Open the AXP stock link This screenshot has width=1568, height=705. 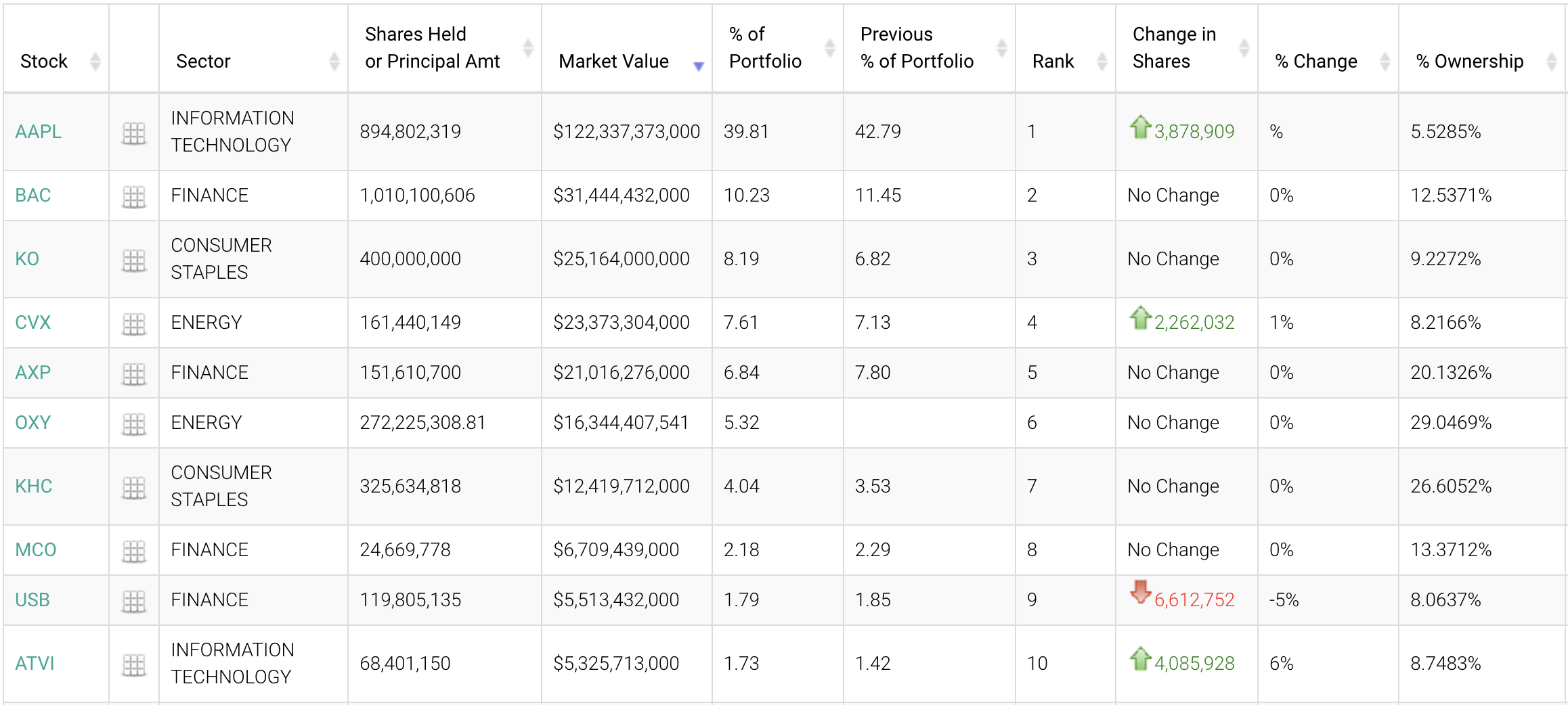tap(33, 372)
